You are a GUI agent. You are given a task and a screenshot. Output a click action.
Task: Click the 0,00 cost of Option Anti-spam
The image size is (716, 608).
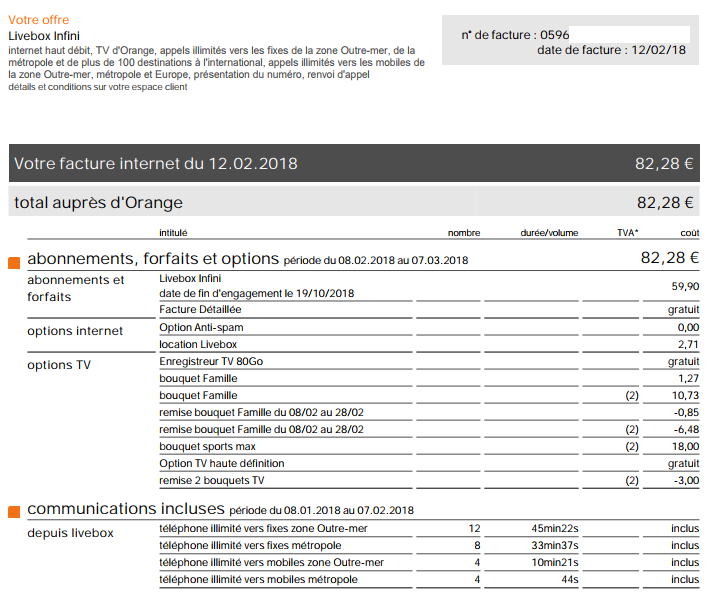(688, 328)
